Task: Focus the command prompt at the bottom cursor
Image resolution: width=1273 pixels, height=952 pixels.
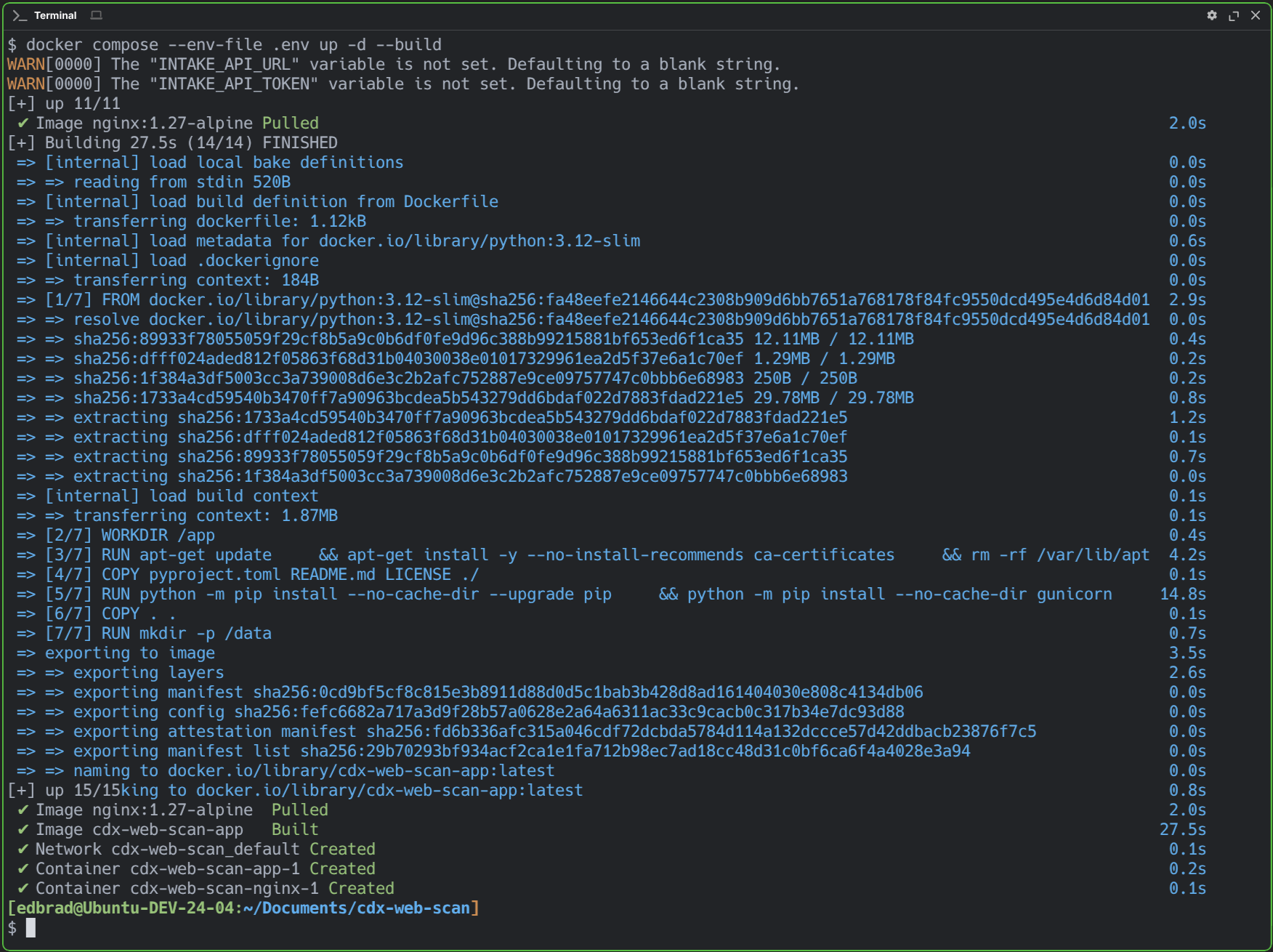Action: [x=31, y=927]
